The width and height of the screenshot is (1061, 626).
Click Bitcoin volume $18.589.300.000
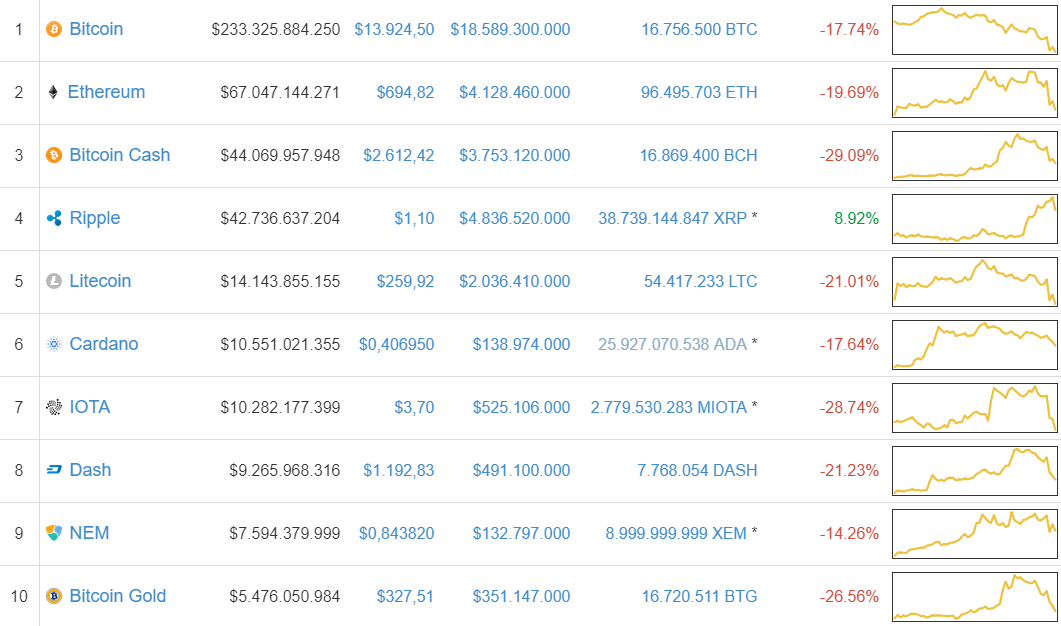click(510, 29)
